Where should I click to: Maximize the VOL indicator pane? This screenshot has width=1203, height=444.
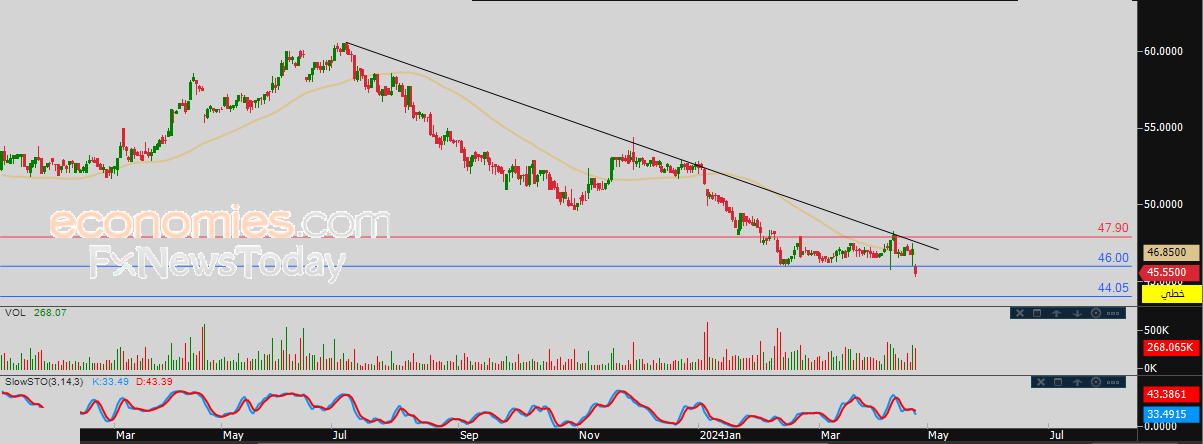[x=1037, y=313]
